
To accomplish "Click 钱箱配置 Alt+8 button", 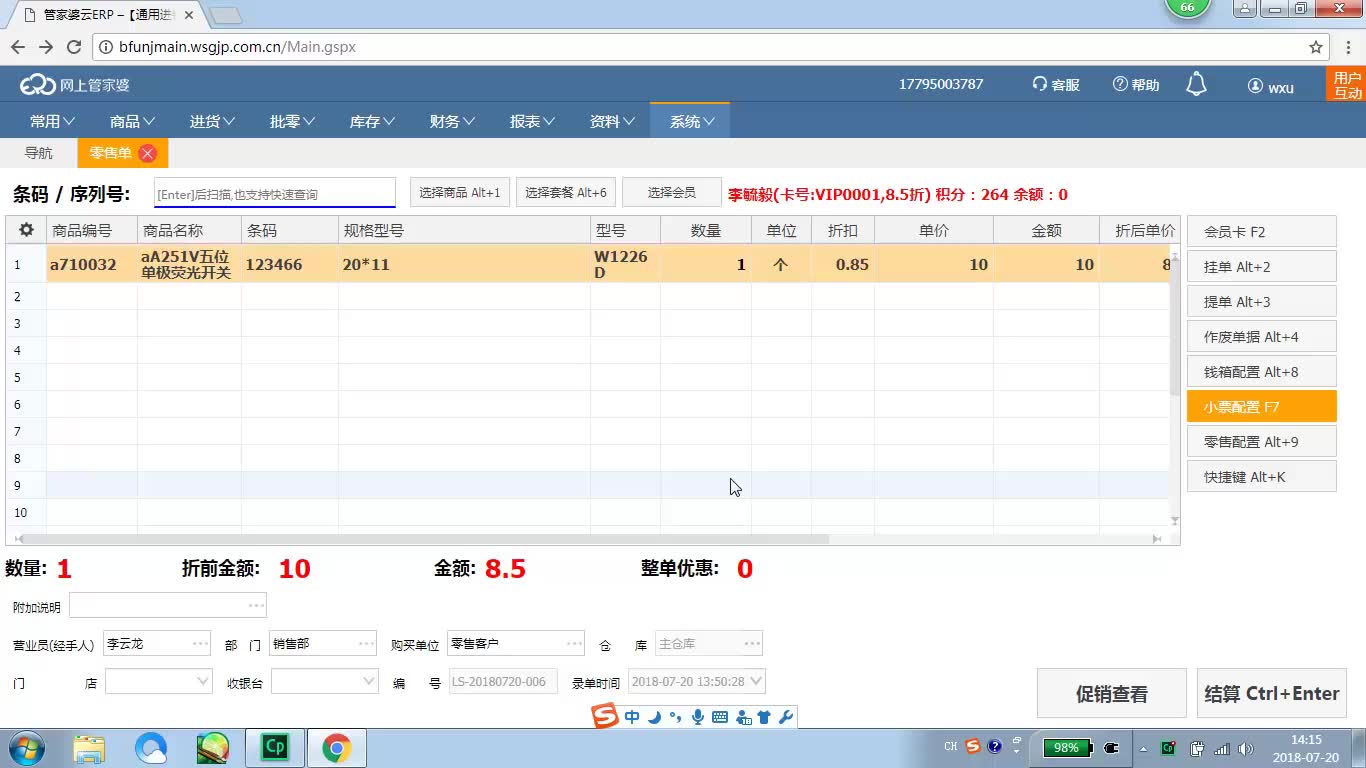I will [1262, 371].
